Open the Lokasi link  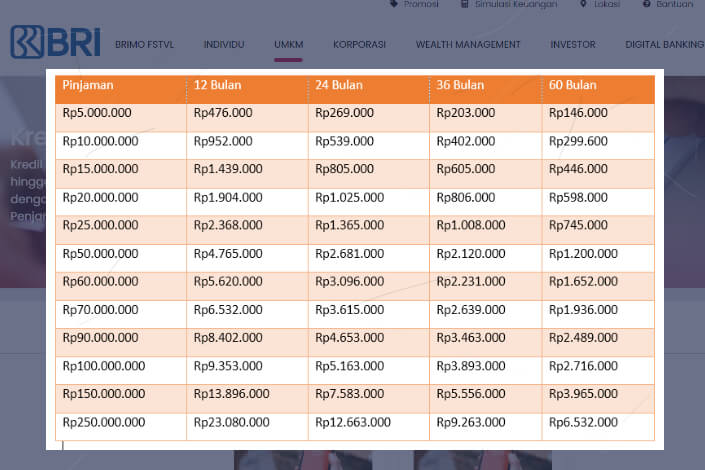[607, 4]
